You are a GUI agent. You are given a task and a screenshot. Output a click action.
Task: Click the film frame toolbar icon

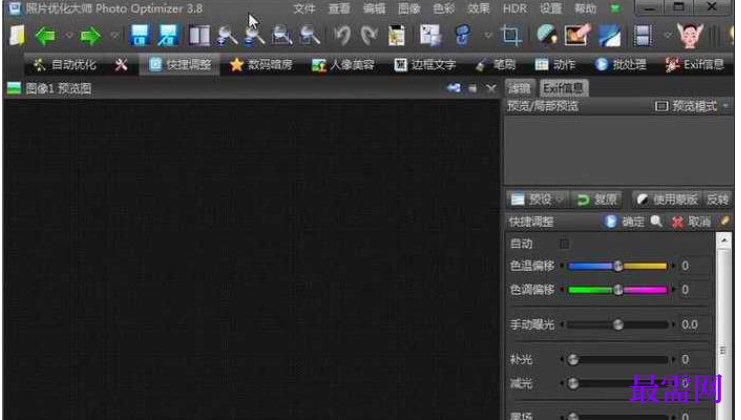tap(643, 35)
